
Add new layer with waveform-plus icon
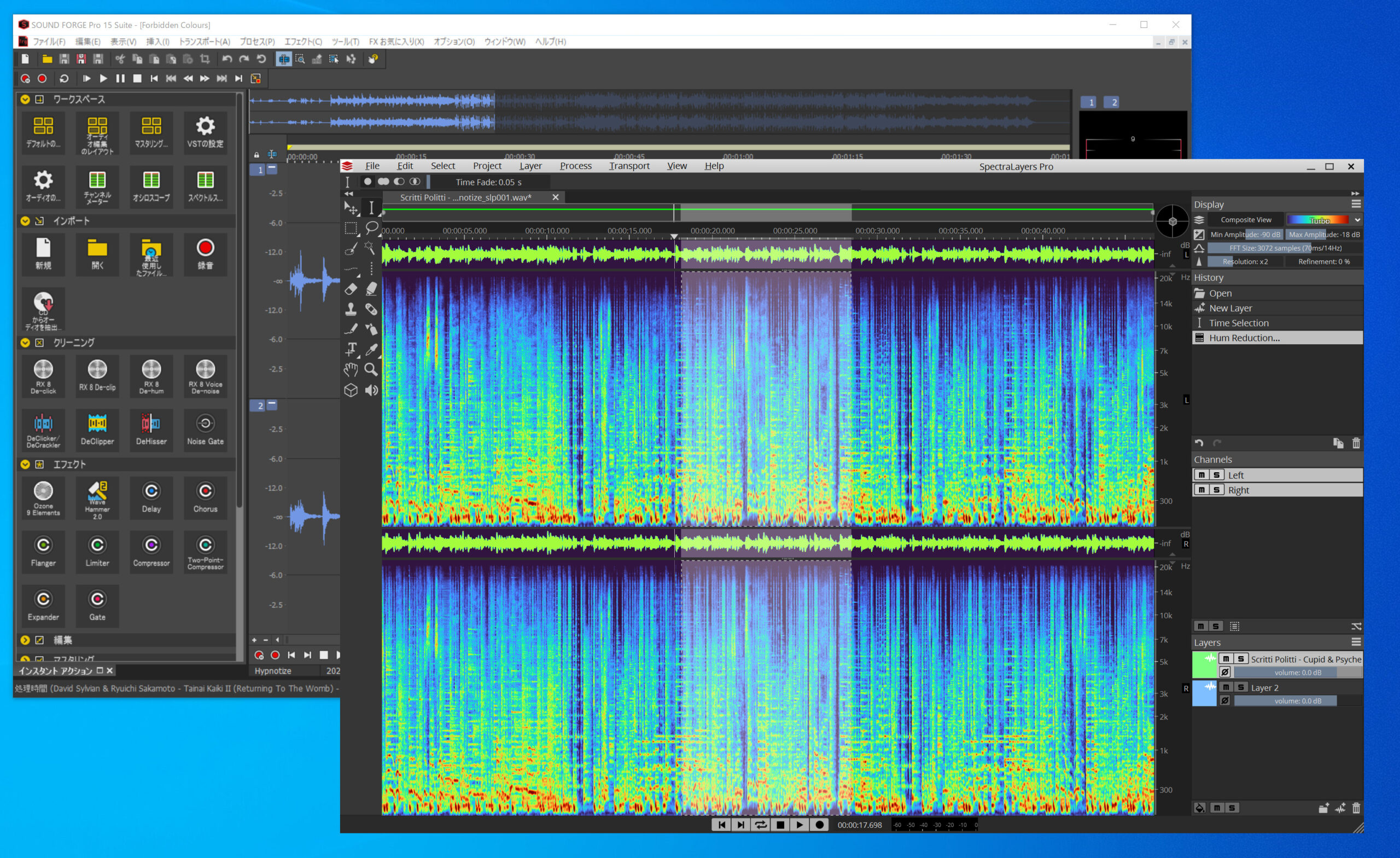click(1340, 808)
